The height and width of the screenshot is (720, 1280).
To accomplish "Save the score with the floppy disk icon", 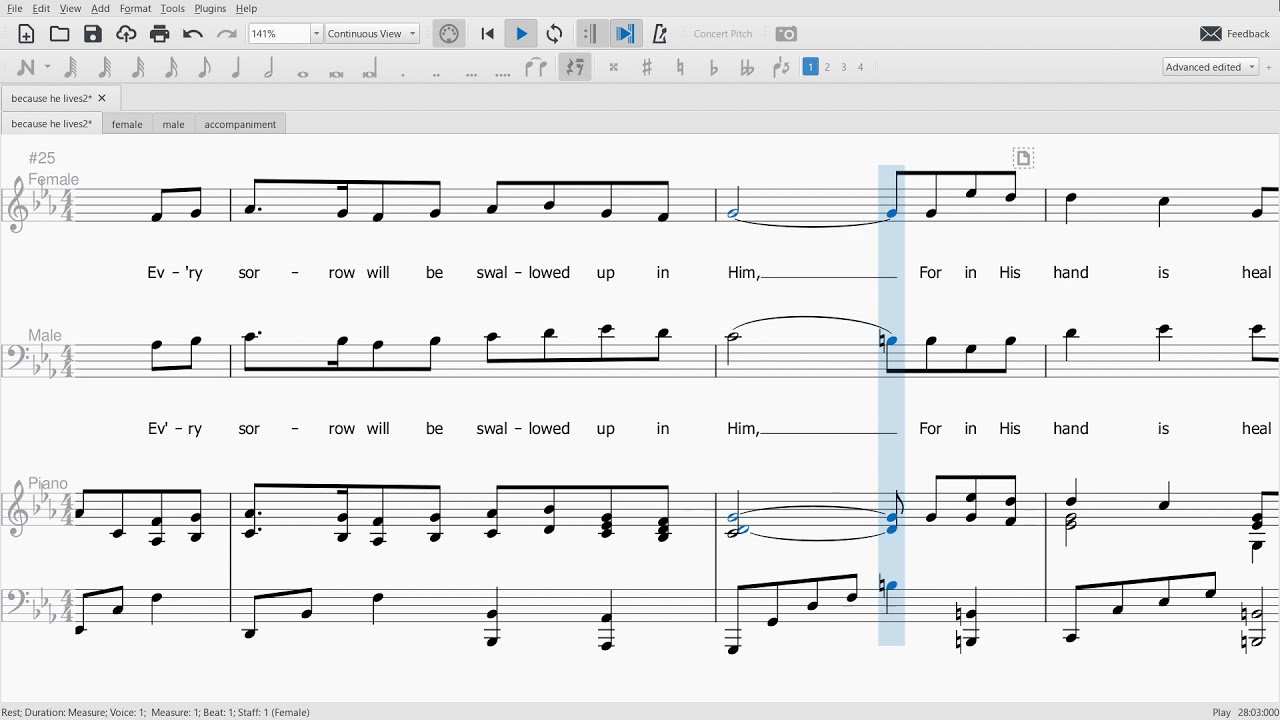I will tap(93, 34).
